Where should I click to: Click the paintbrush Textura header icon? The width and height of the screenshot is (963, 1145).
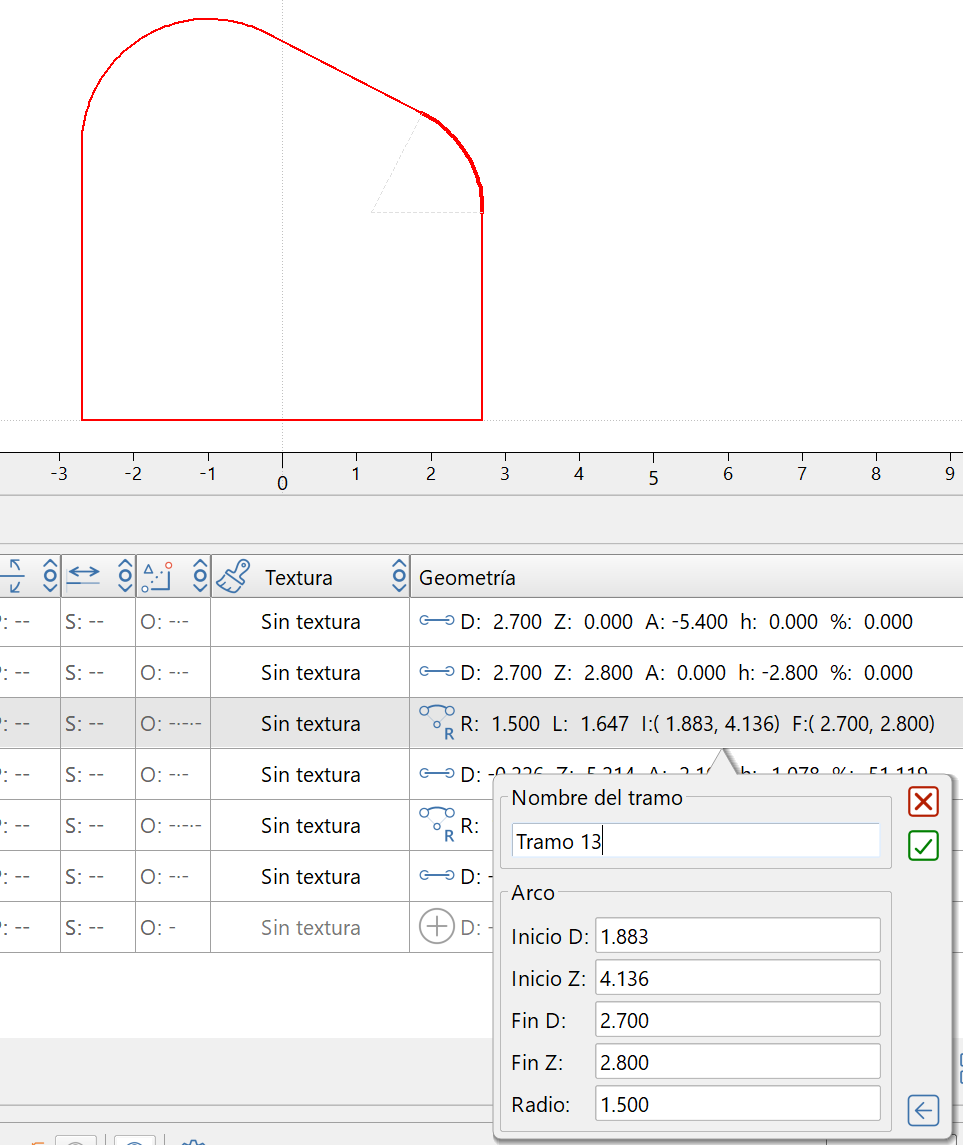232,577
